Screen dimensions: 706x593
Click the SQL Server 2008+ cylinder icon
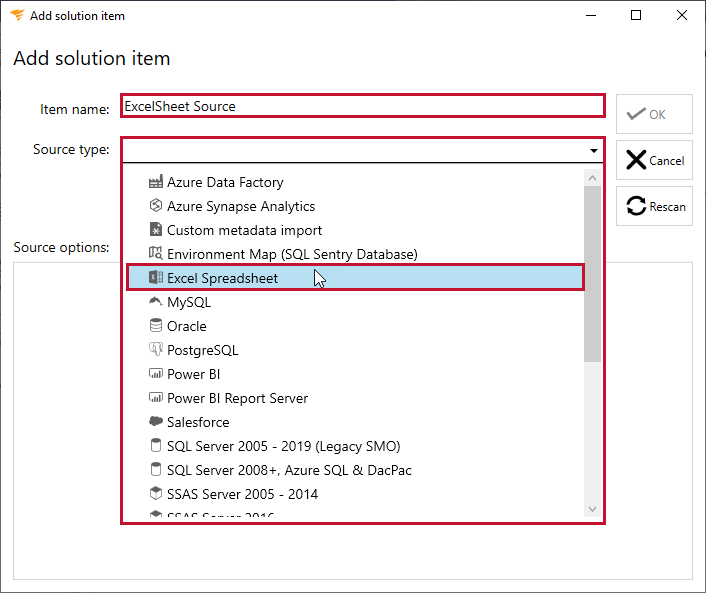click(155, 469)
